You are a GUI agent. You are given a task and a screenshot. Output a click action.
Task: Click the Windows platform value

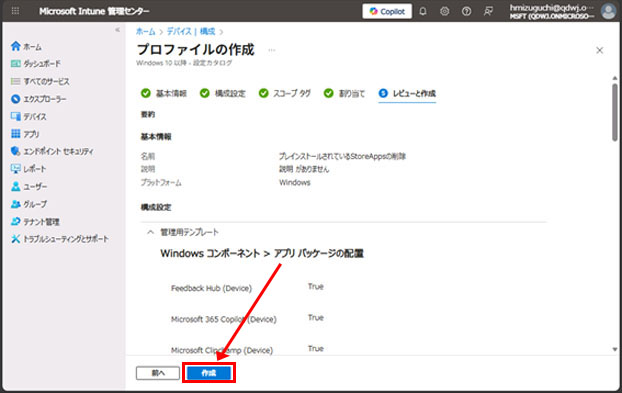pyautogui.click(x=295, y=182)
